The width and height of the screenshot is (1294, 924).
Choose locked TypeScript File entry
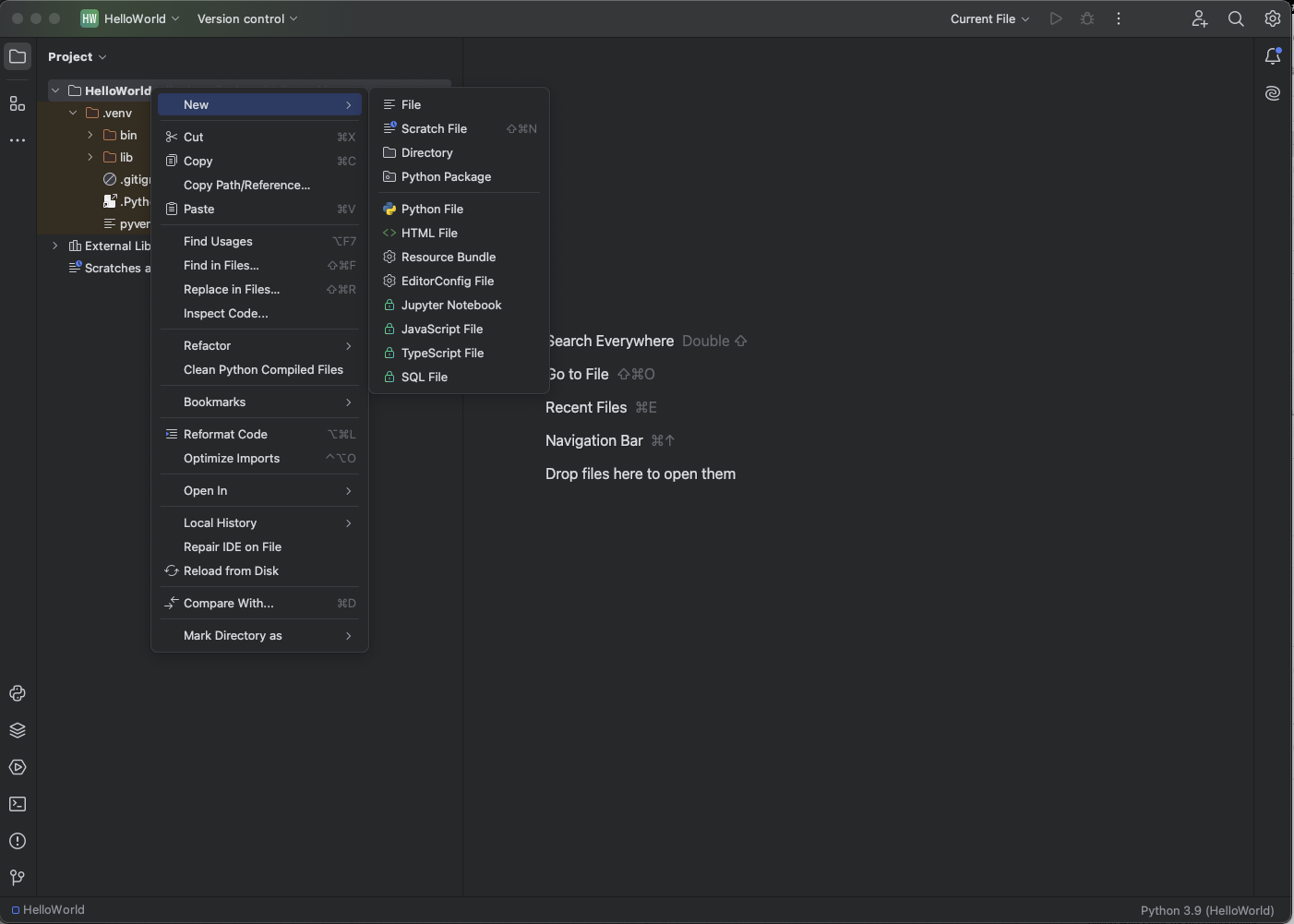tap(459, 353)
